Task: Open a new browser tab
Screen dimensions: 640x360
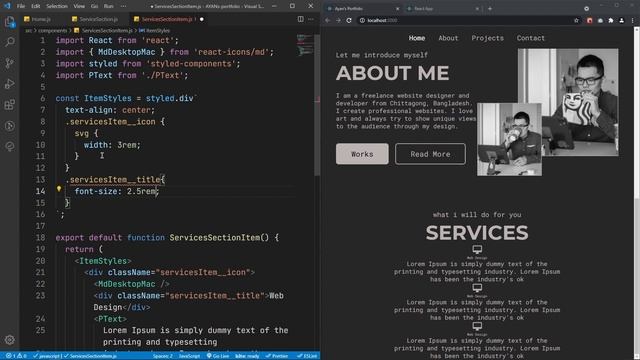Action: click(x=490, y=9)
